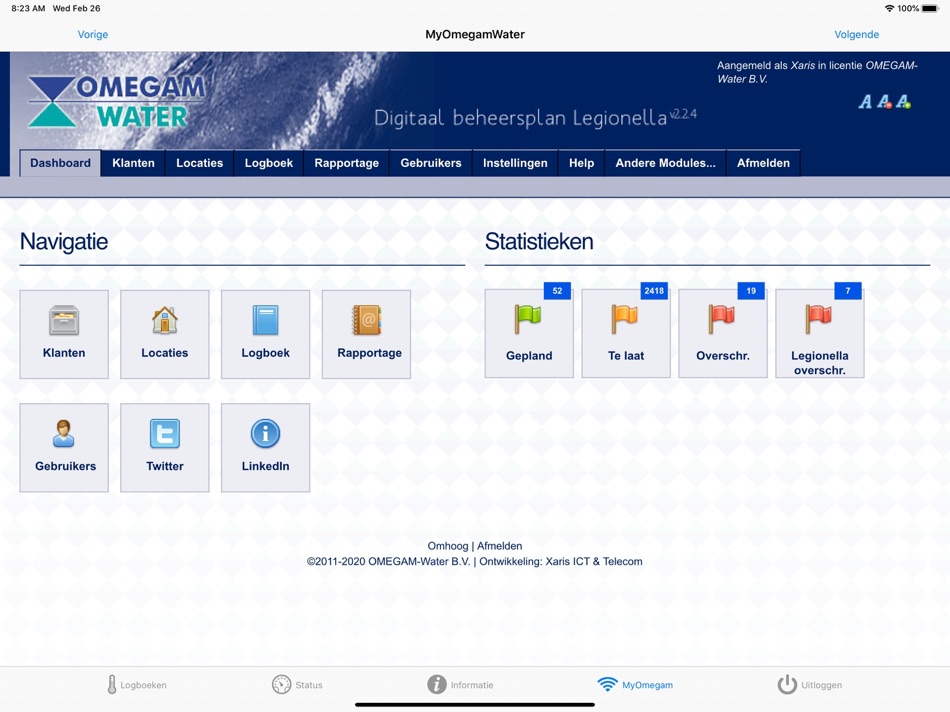Click the 2418 badge on Te laat
Image resolution: width=950 pixels, height=712 pixels.
coord(654,291)
